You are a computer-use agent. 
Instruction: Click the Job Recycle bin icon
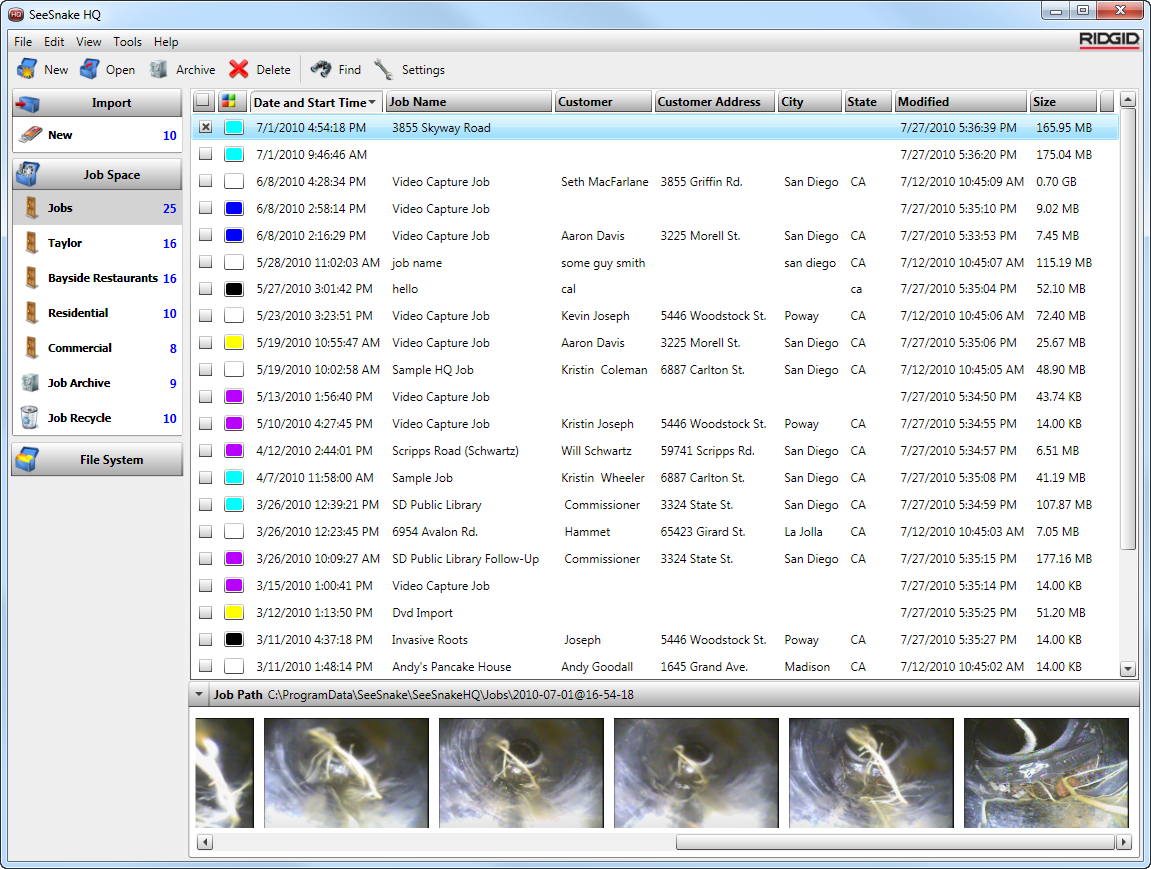pyautogui.click(x=29, y=418)
